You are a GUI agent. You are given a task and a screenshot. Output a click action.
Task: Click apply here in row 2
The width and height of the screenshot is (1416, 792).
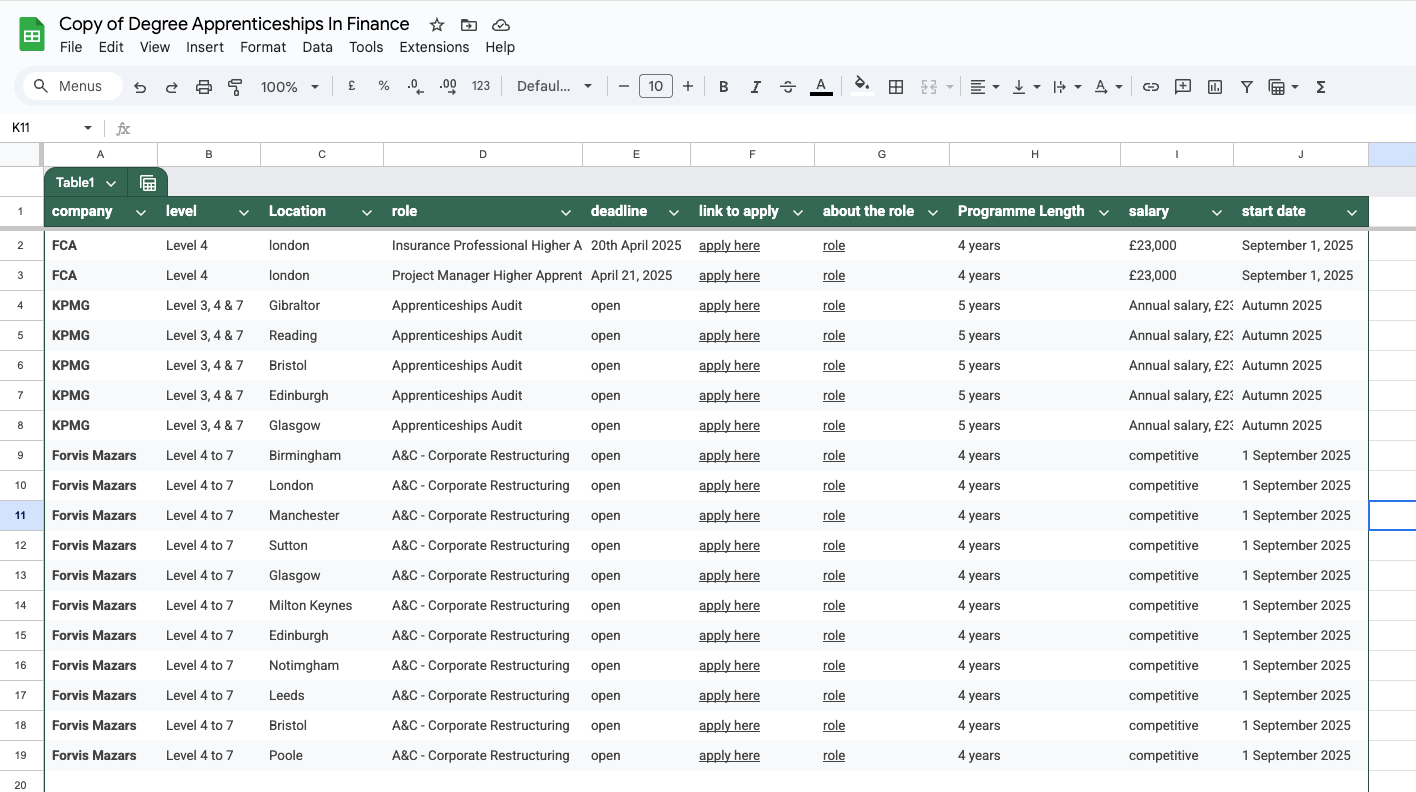(x=729, y=245)
